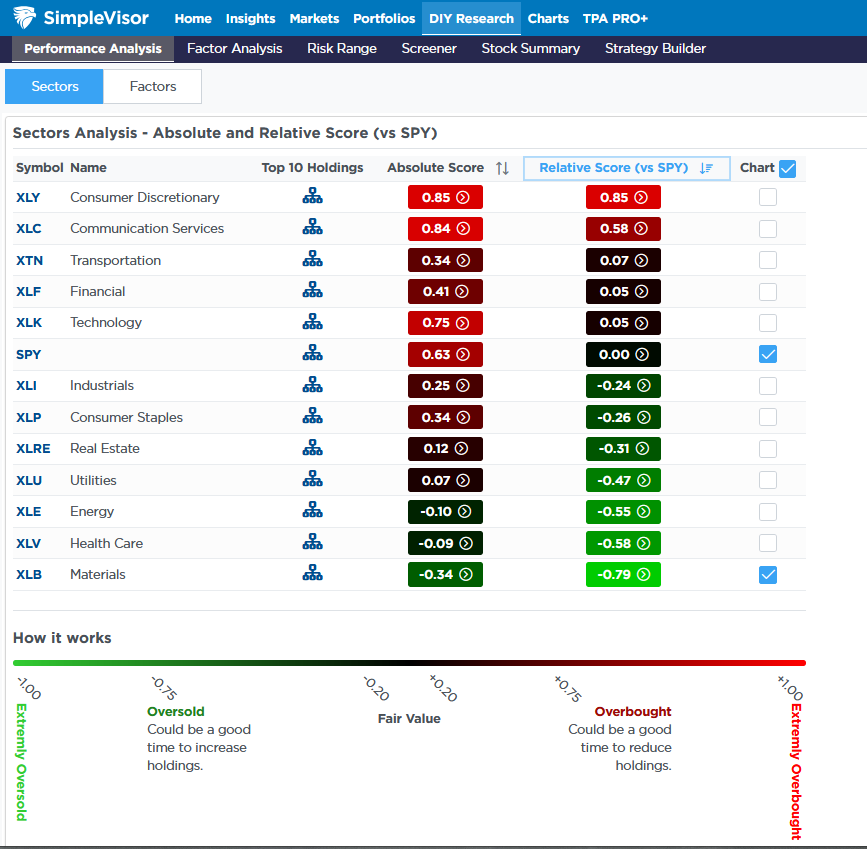
Task: Click the SimpleVisor eagle logo
Action: pyautogui.click(x=25, y=18)
